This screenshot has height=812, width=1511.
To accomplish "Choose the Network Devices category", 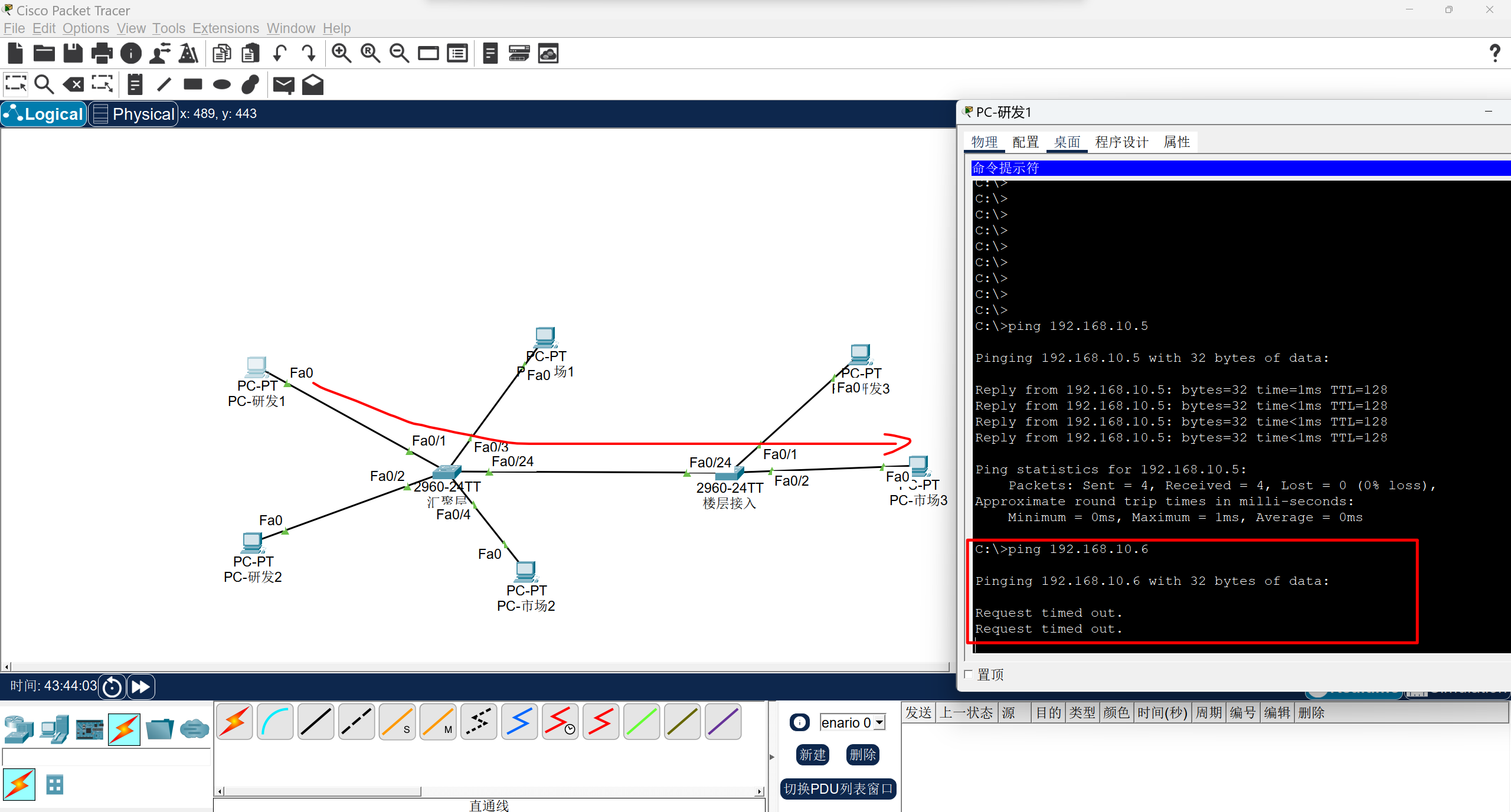I will [x=19, y=729].
